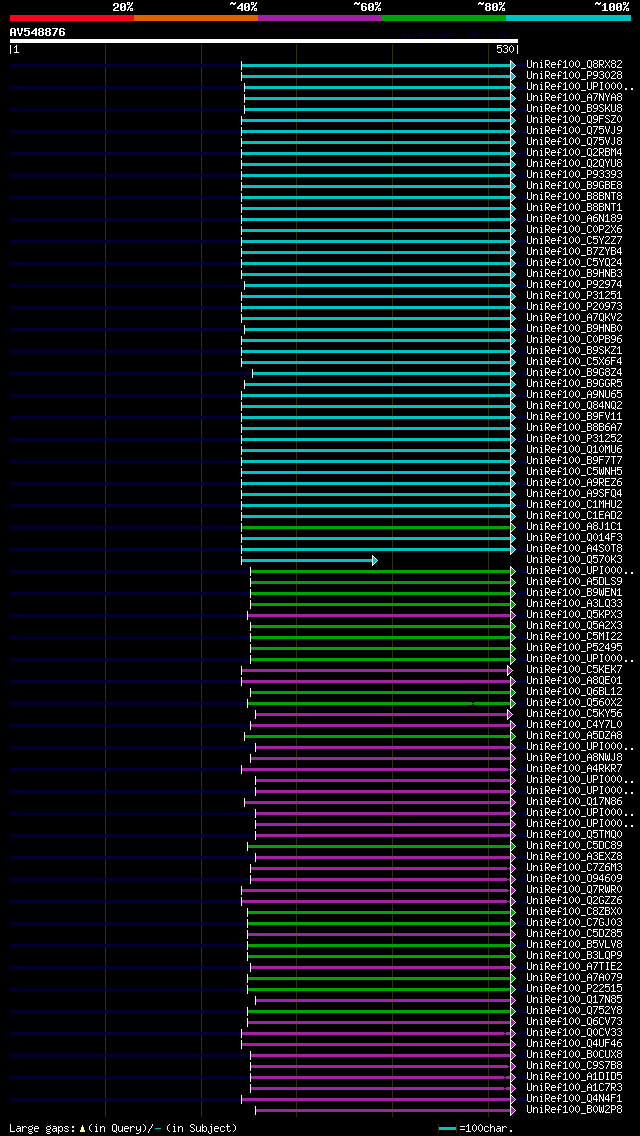Click the purple alignment bar for UniRef100_B0W2P8
Screen dimensions: 640x1136
[x=386, y=1110]
